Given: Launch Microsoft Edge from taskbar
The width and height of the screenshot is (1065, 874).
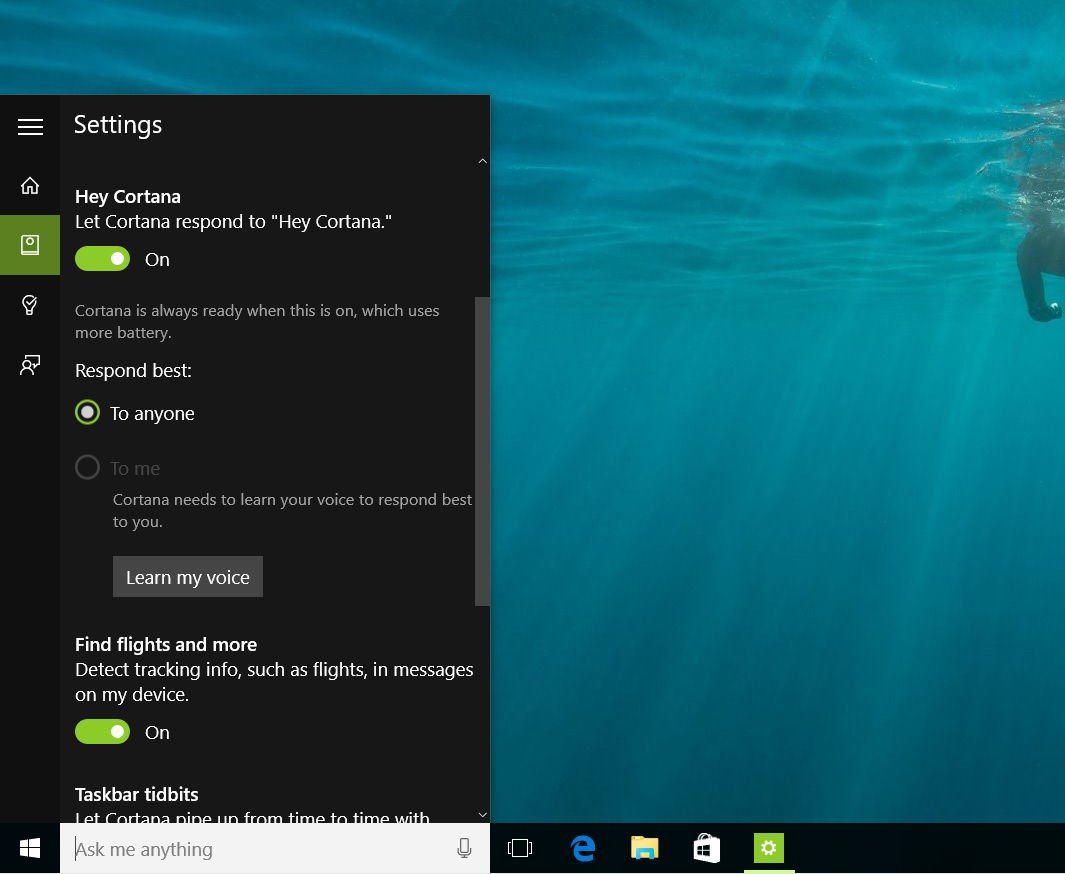Looking at the screenshot, I should pyautogui.click(x=583, y=848).
